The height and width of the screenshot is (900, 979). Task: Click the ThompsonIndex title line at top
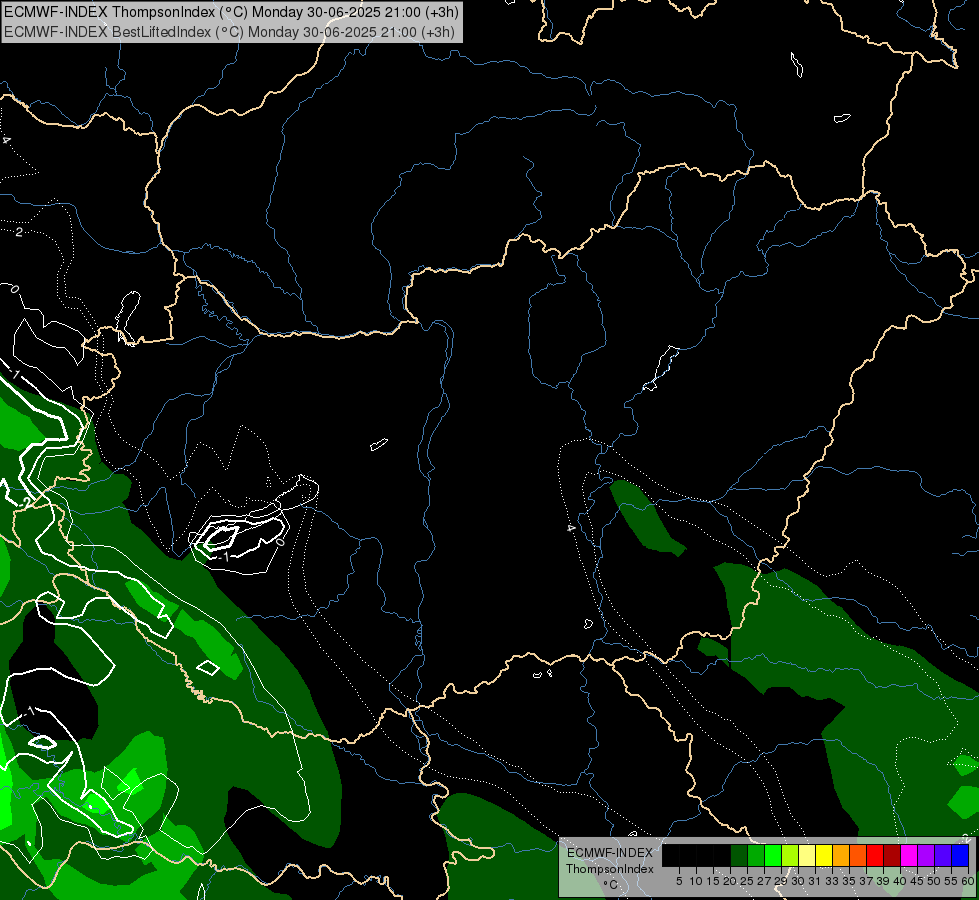pyautogui.click(x=232, y=12)
